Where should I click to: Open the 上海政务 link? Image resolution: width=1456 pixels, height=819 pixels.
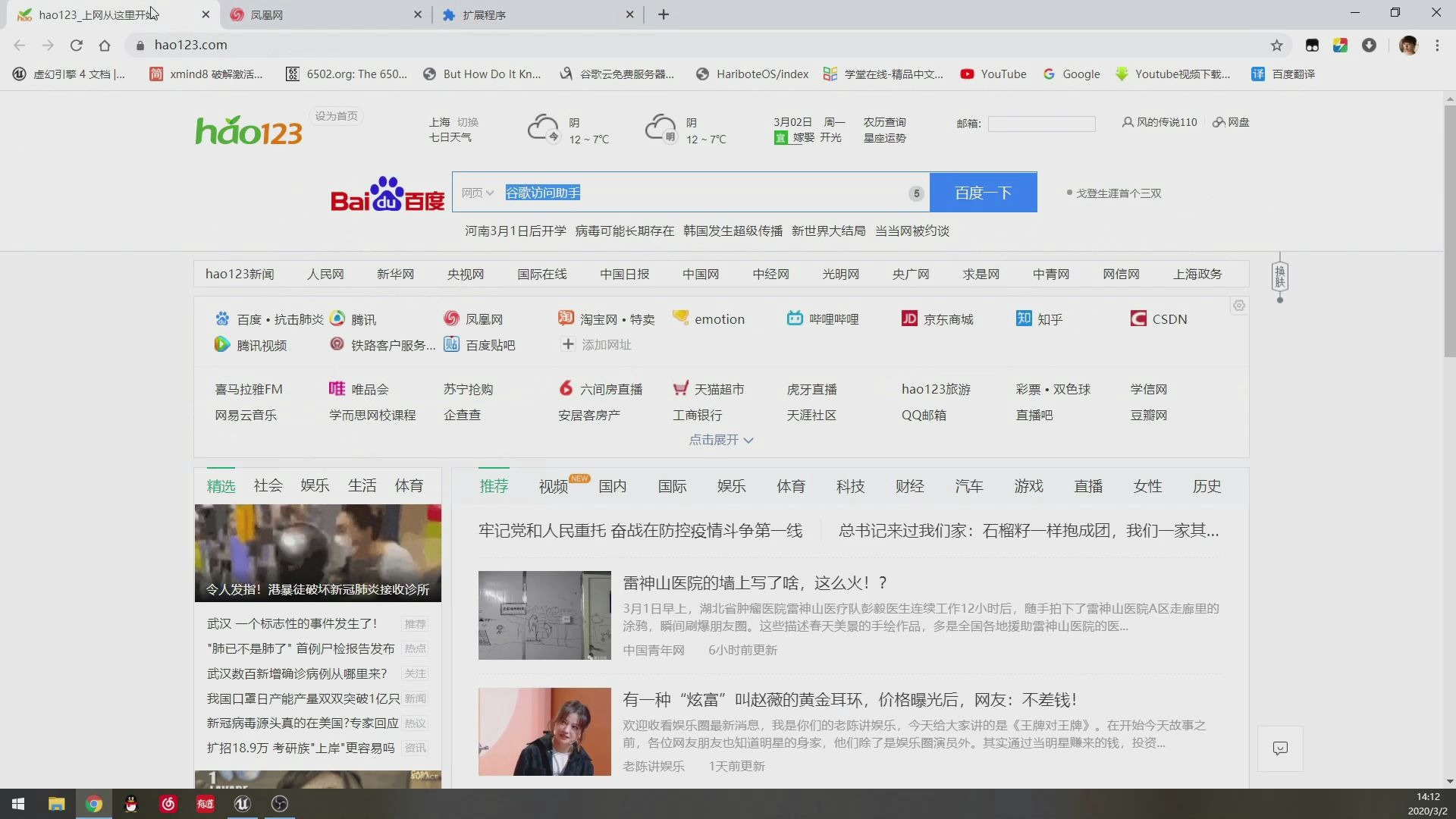pos(1197,274)
